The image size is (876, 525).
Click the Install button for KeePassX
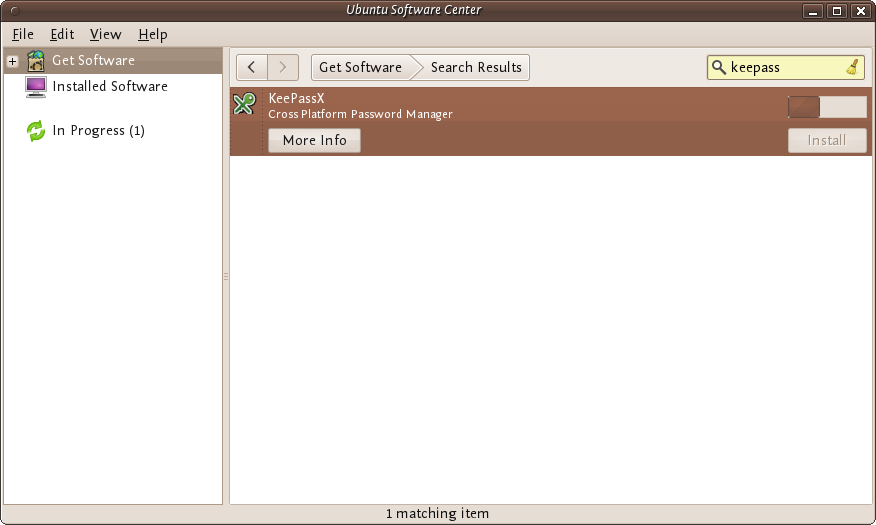827,140
